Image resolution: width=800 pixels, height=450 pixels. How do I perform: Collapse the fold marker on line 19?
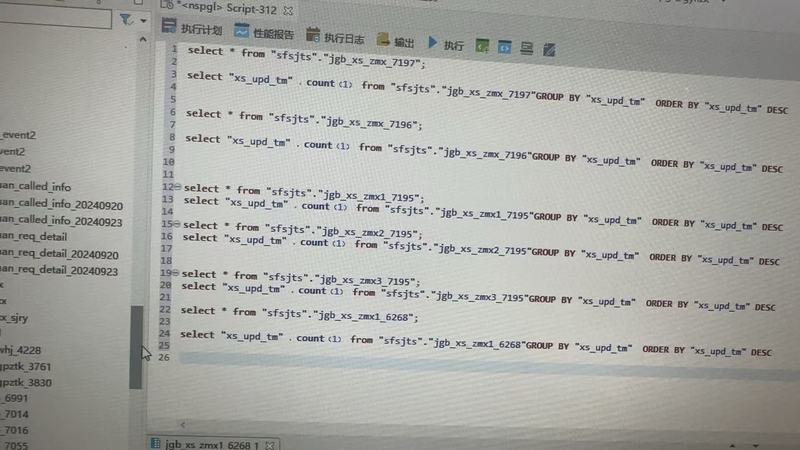click(176, 273)
